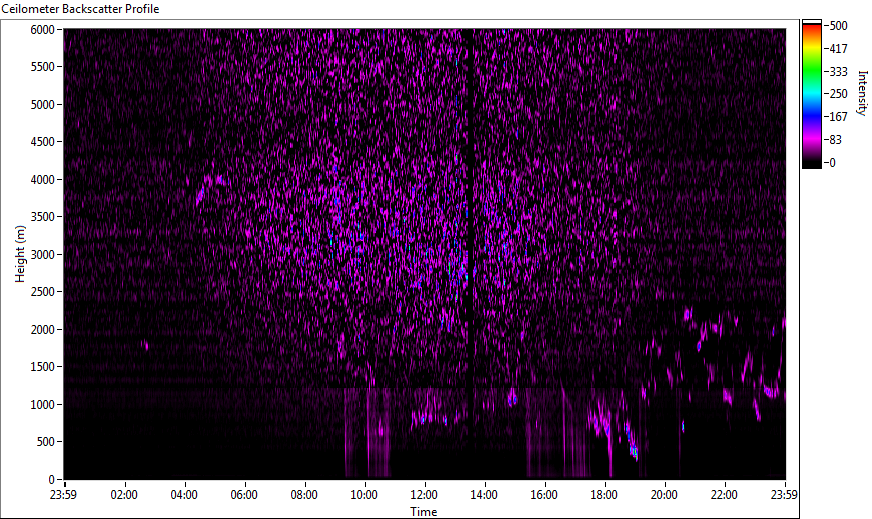Click the 333 color scale marker
This screenshot has width=872, height=519.
pos(838,71)
